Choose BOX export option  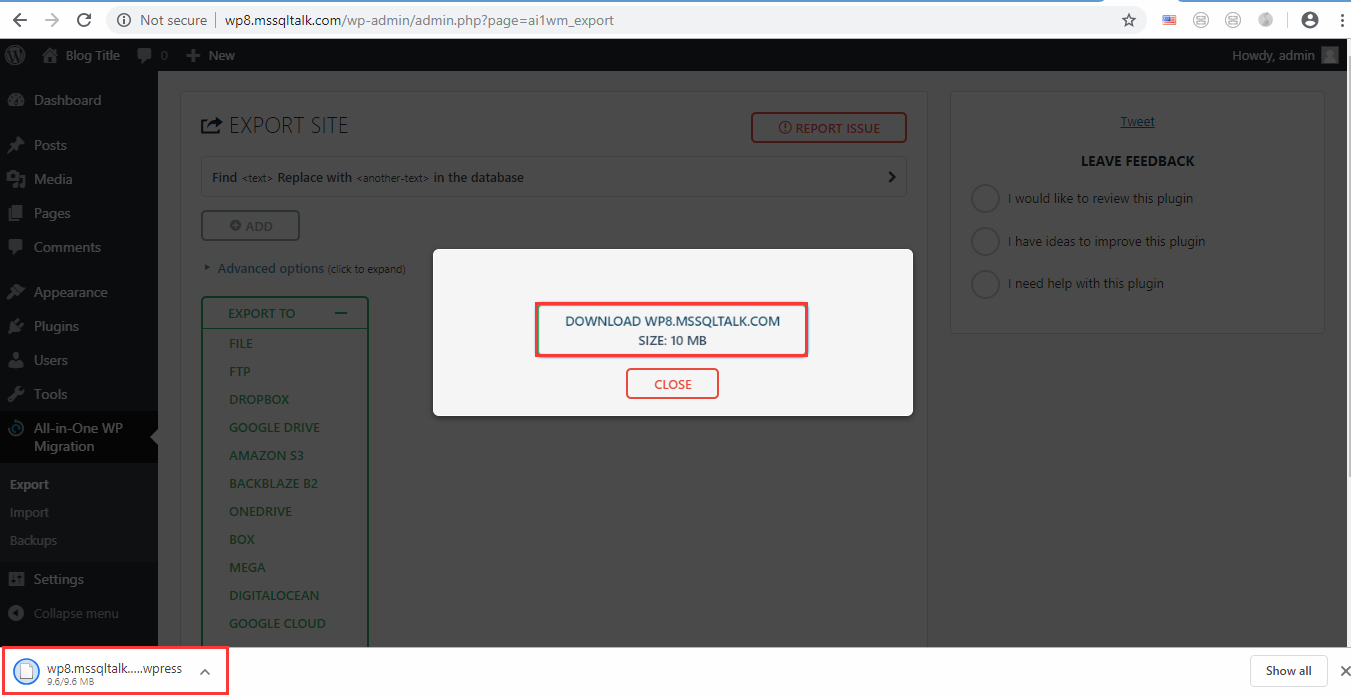(242, 539)
